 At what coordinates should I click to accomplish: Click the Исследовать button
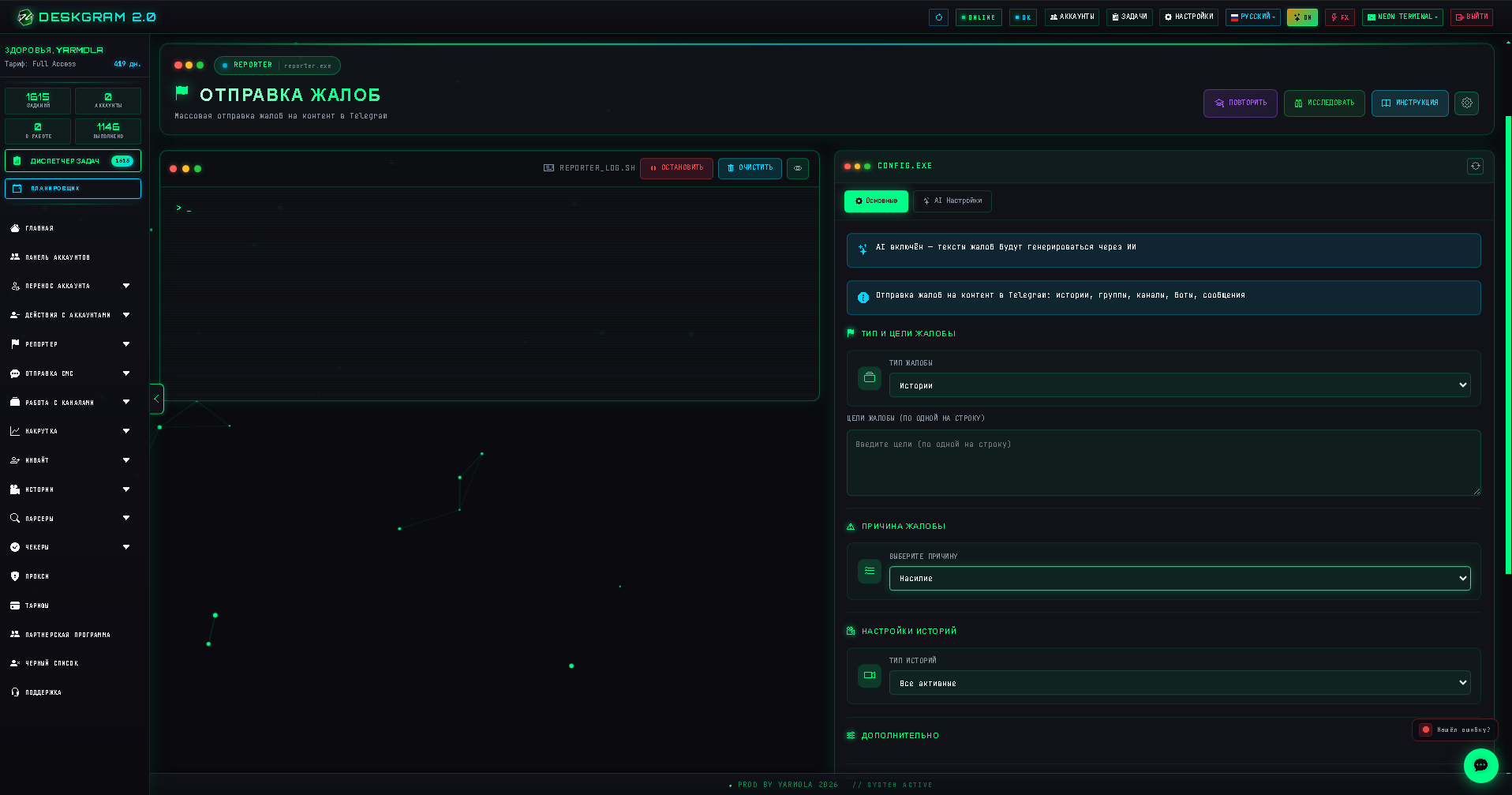(x=1324, y=103)
